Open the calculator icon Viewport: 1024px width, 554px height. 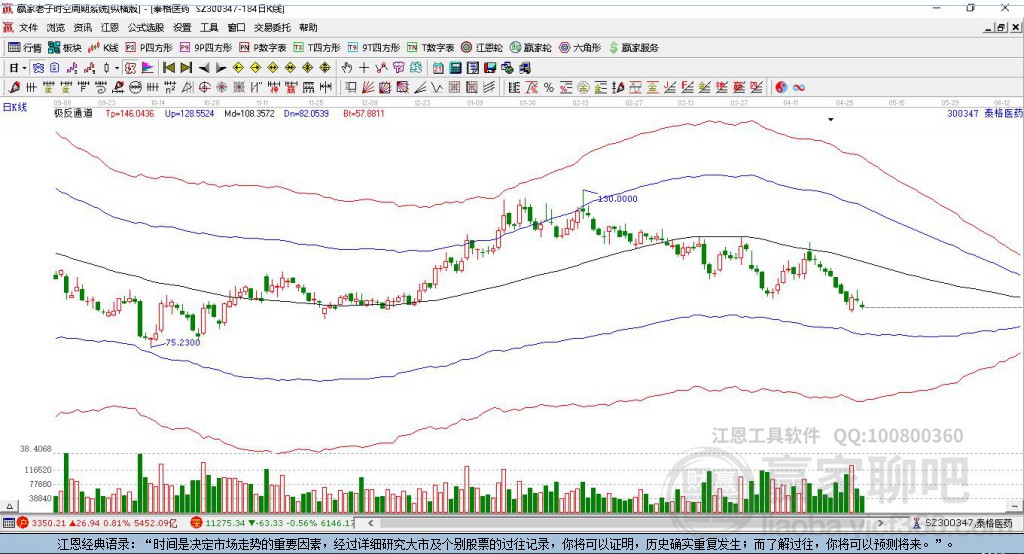tap(456, 67)
